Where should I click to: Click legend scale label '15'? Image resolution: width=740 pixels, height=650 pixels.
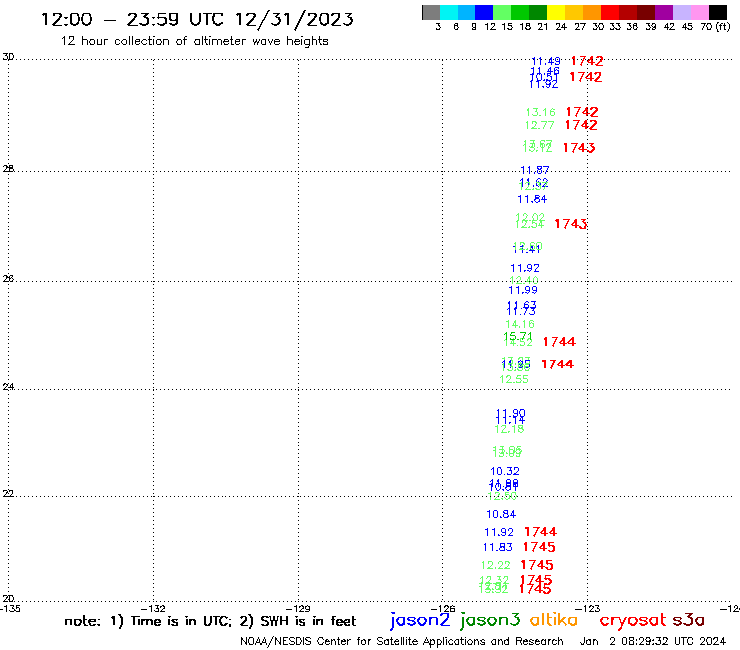(x=507, y=27)
